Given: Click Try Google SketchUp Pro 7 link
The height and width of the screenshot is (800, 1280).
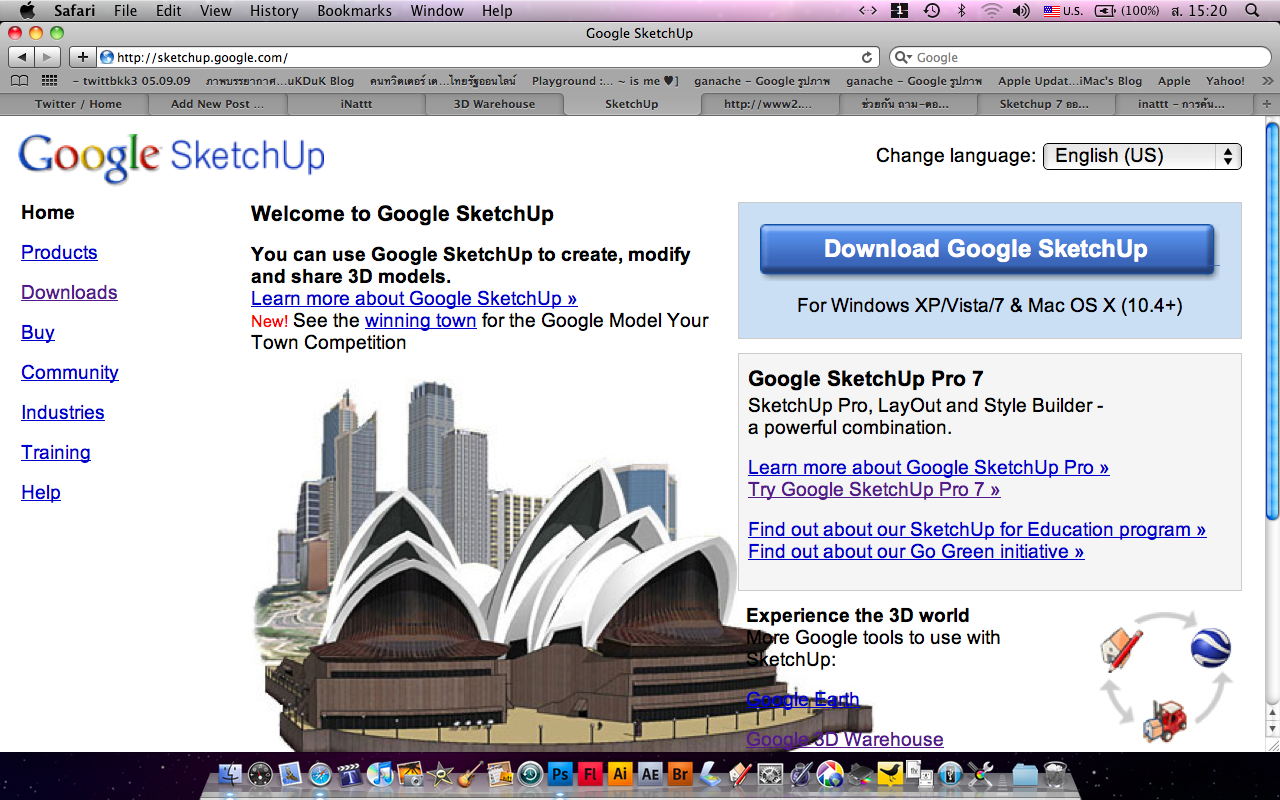Looking at the screenshot, I should (874, 490).
